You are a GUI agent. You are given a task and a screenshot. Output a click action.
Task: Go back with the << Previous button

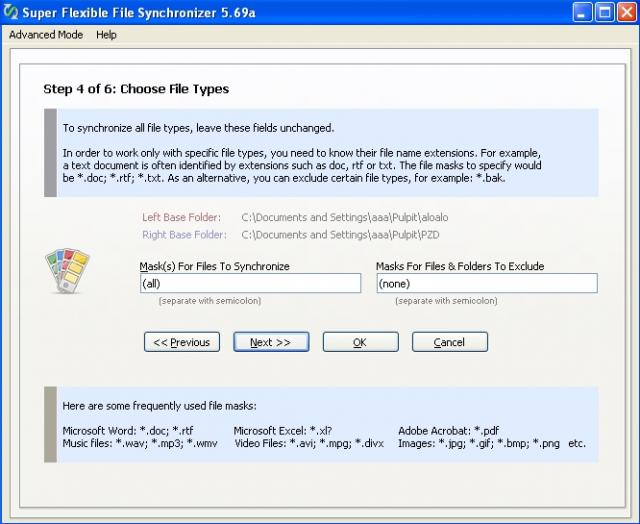point(183,342)
